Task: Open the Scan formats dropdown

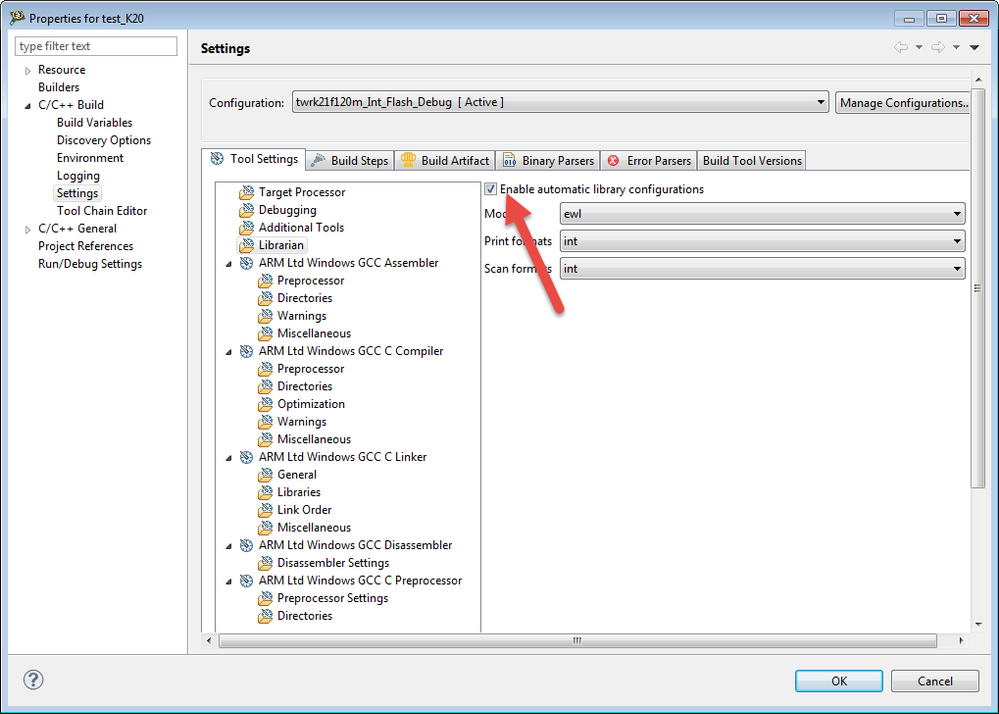Action: click(763, 269)
